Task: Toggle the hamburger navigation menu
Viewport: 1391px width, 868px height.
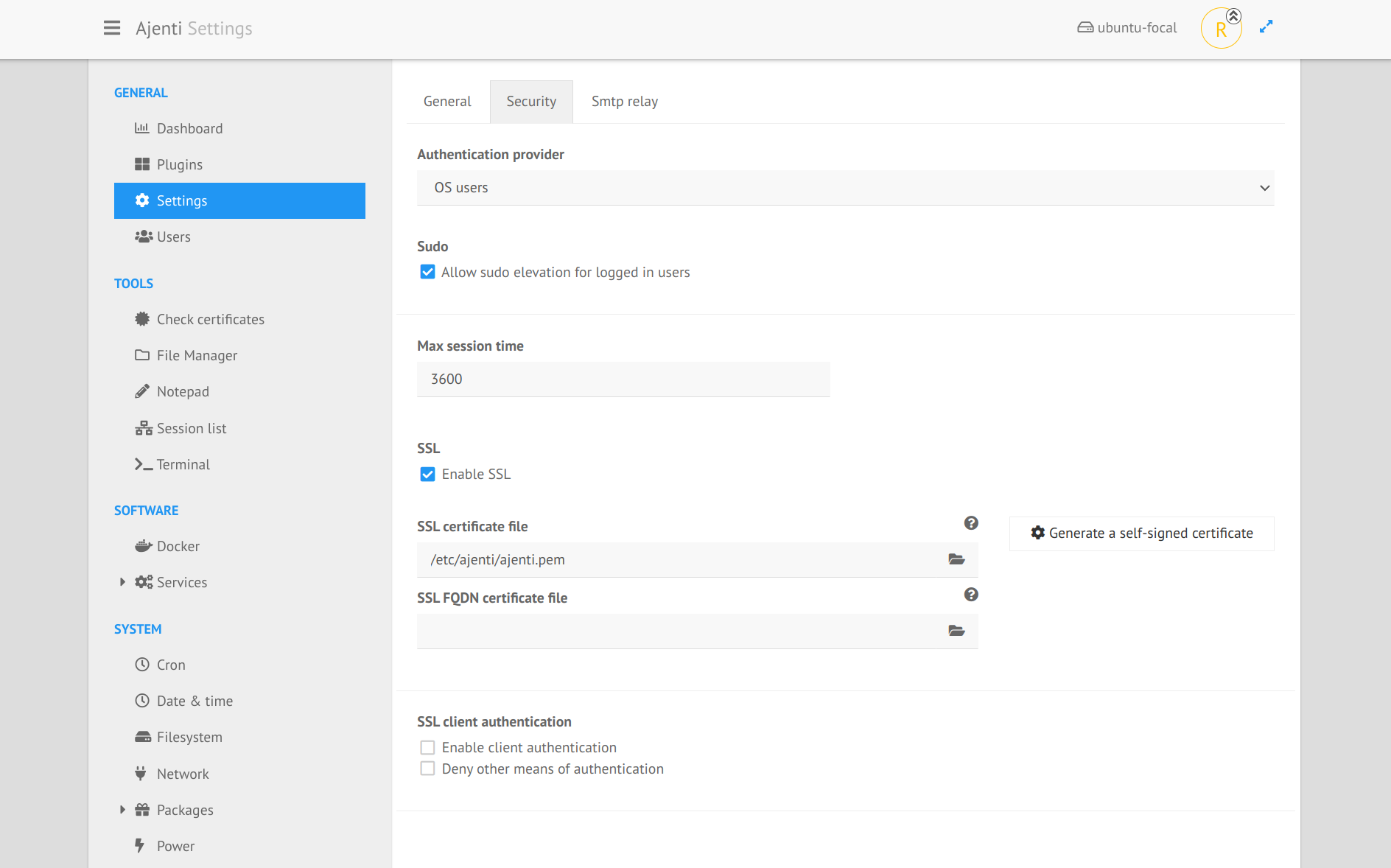Action: coord(112,28)
